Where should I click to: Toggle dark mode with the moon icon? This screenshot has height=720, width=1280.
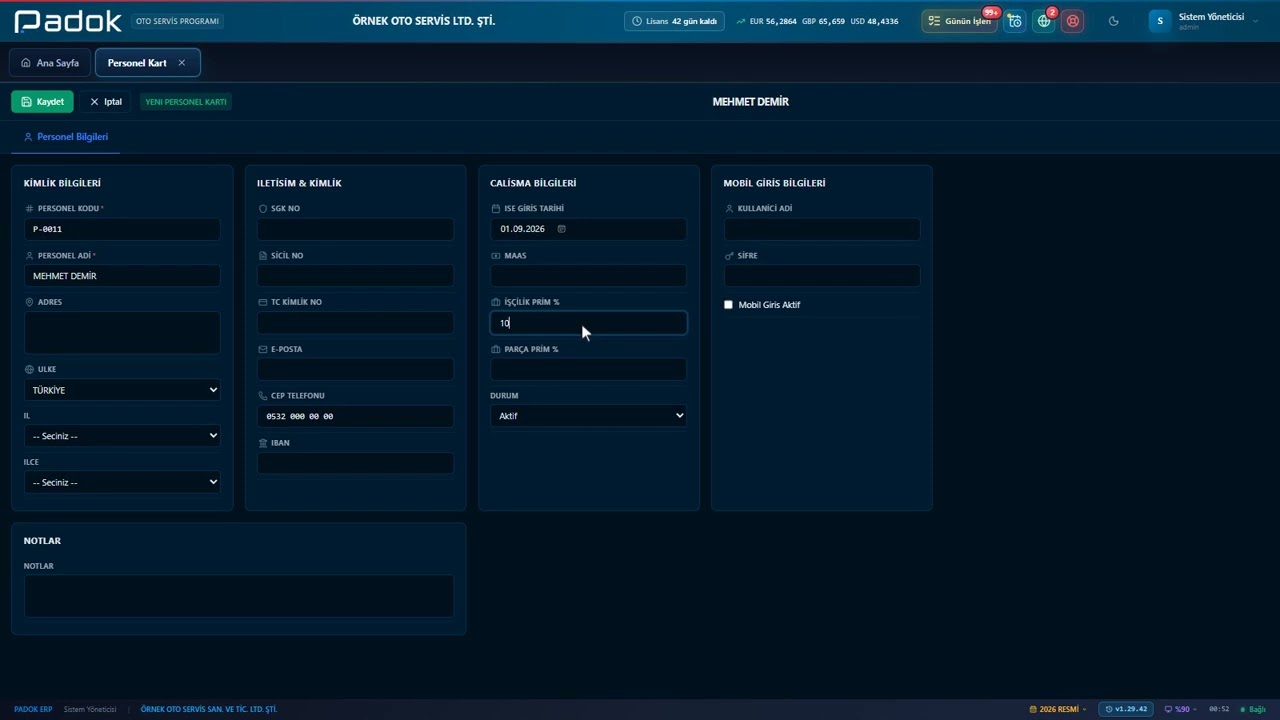point(1114,21)
